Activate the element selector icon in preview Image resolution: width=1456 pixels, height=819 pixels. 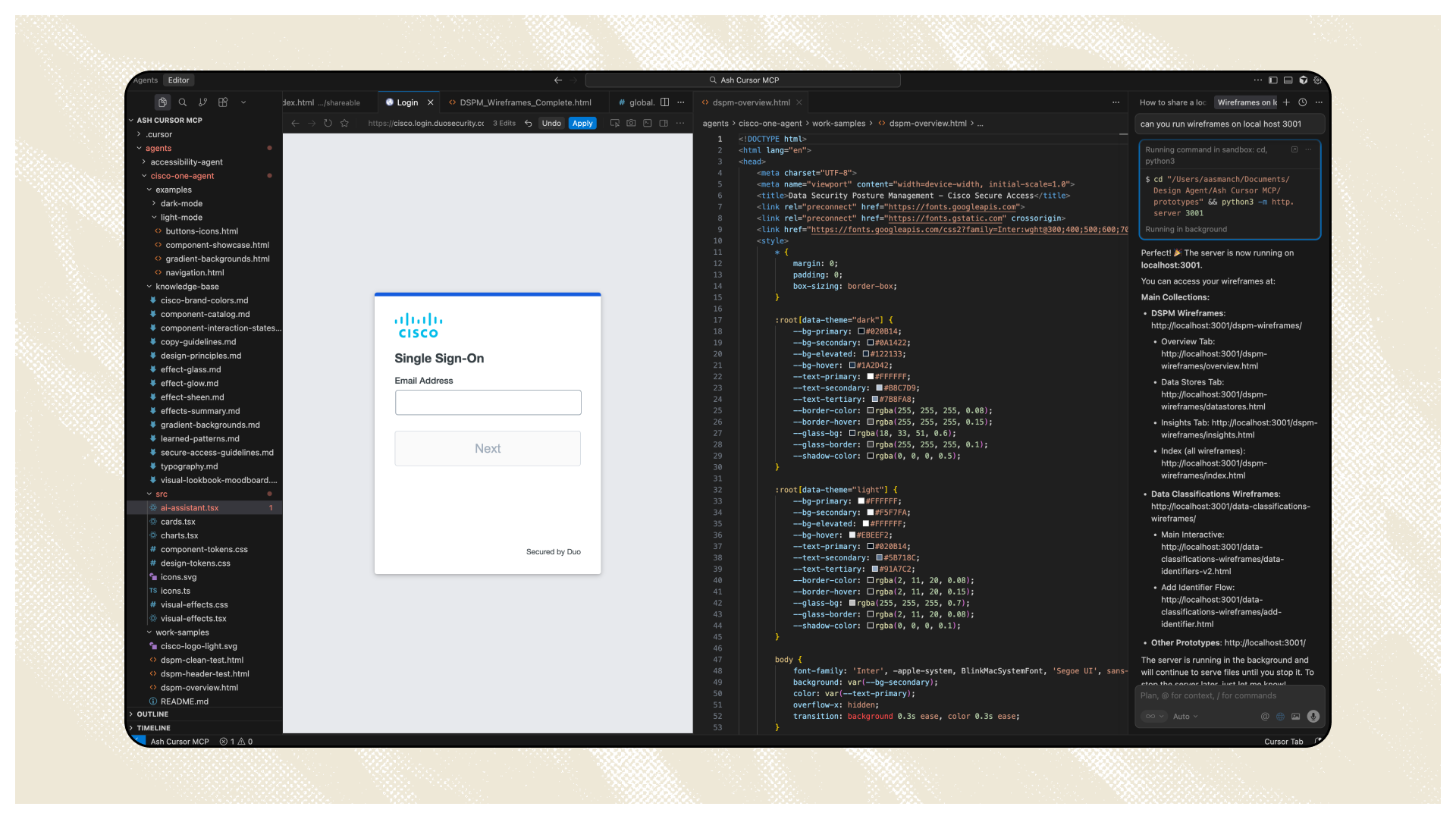pos(615,123)
